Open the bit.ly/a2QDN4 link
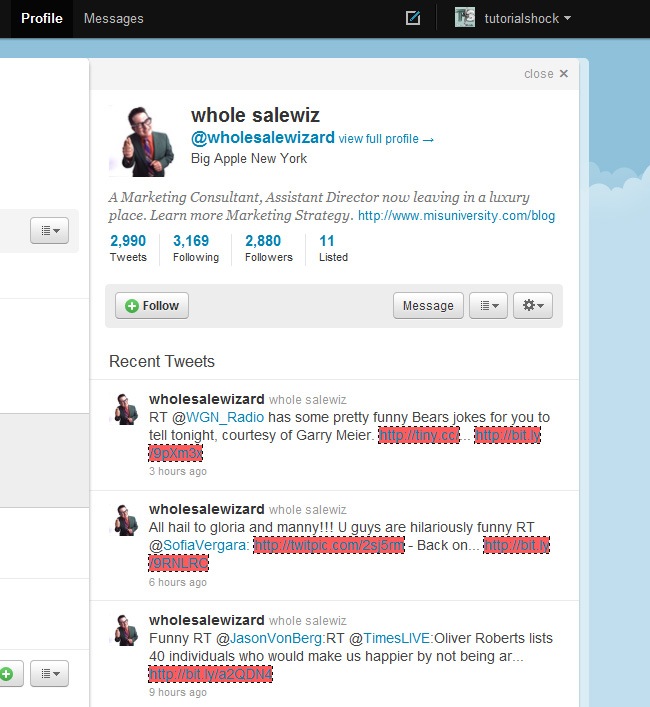Screen dimensions: 650x707 pyautogui.click(x=211, y=674)
